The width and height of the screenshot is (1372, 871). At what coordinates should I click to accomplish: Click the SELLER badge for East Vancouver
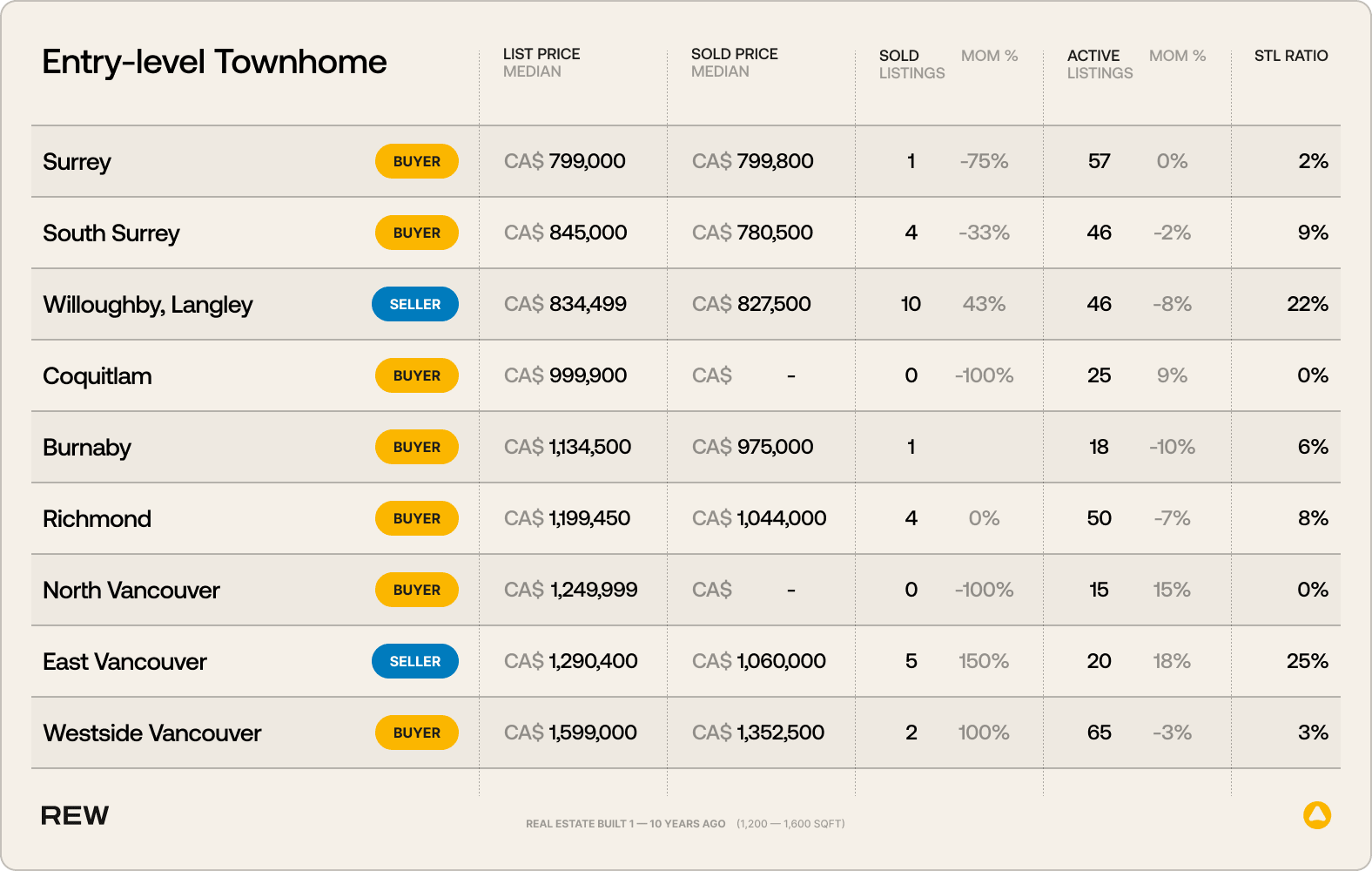pos(415,661)
